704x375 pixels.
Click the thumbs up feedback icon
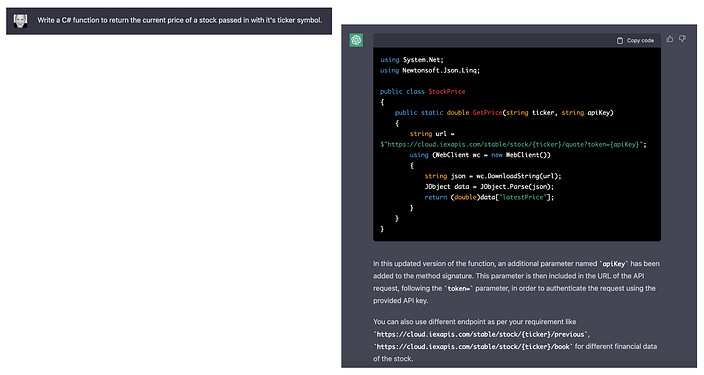[x=669, y=39]
